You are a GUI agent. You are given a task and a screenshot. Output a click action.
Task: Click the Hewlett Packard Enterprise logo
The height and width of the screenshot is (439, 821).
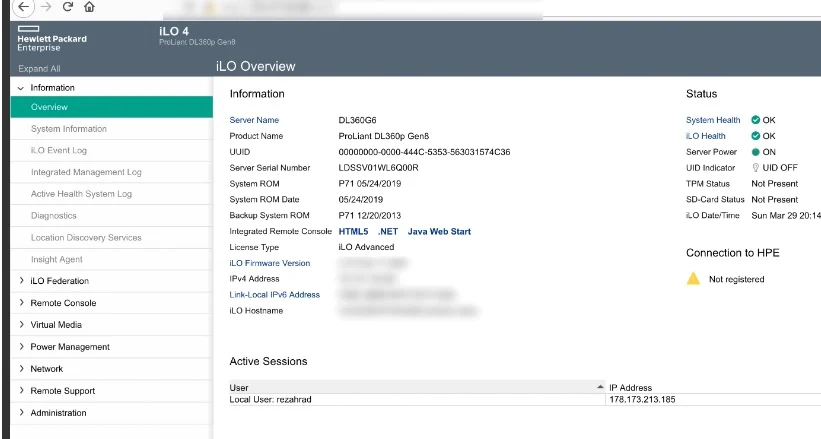52,38
